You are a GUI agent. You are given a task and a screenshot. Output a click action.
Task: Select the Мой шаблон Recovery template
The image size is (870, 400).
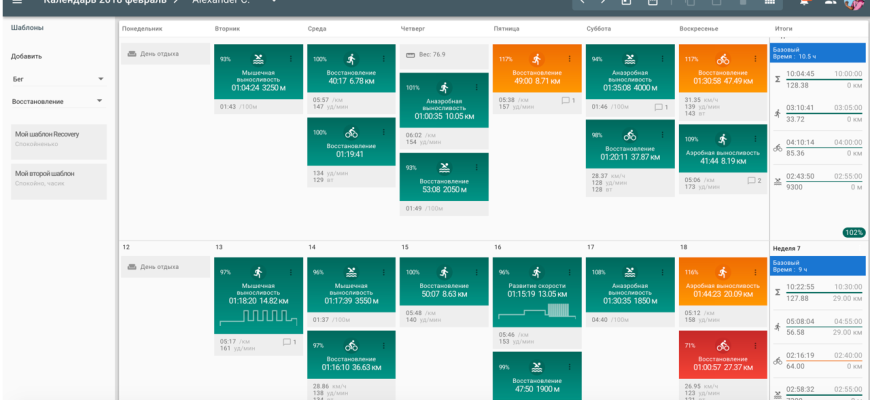[x=58, y=139]
